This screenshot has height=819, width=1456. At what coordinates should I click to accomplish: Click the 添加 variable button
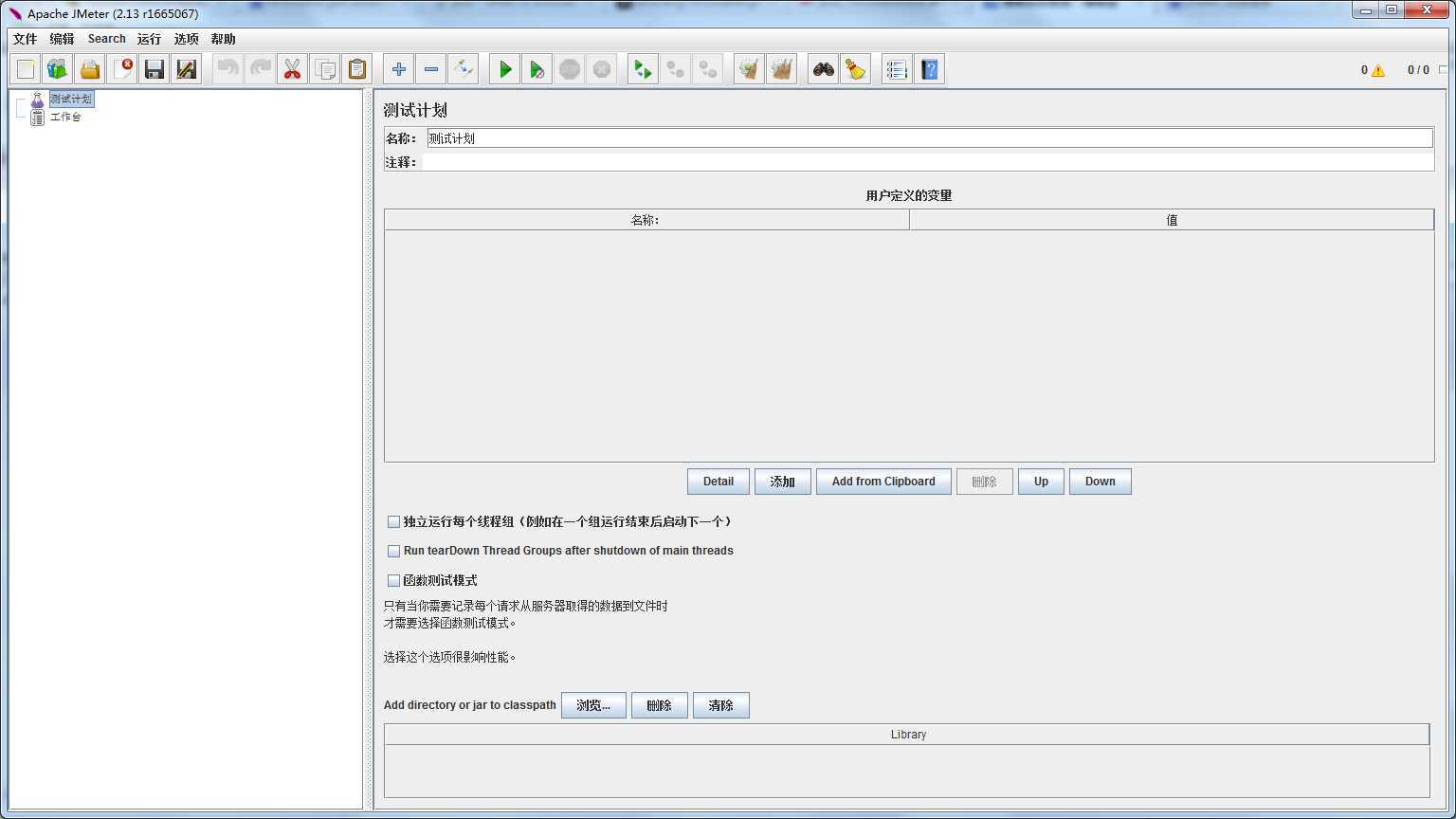(x=783, y=482)
